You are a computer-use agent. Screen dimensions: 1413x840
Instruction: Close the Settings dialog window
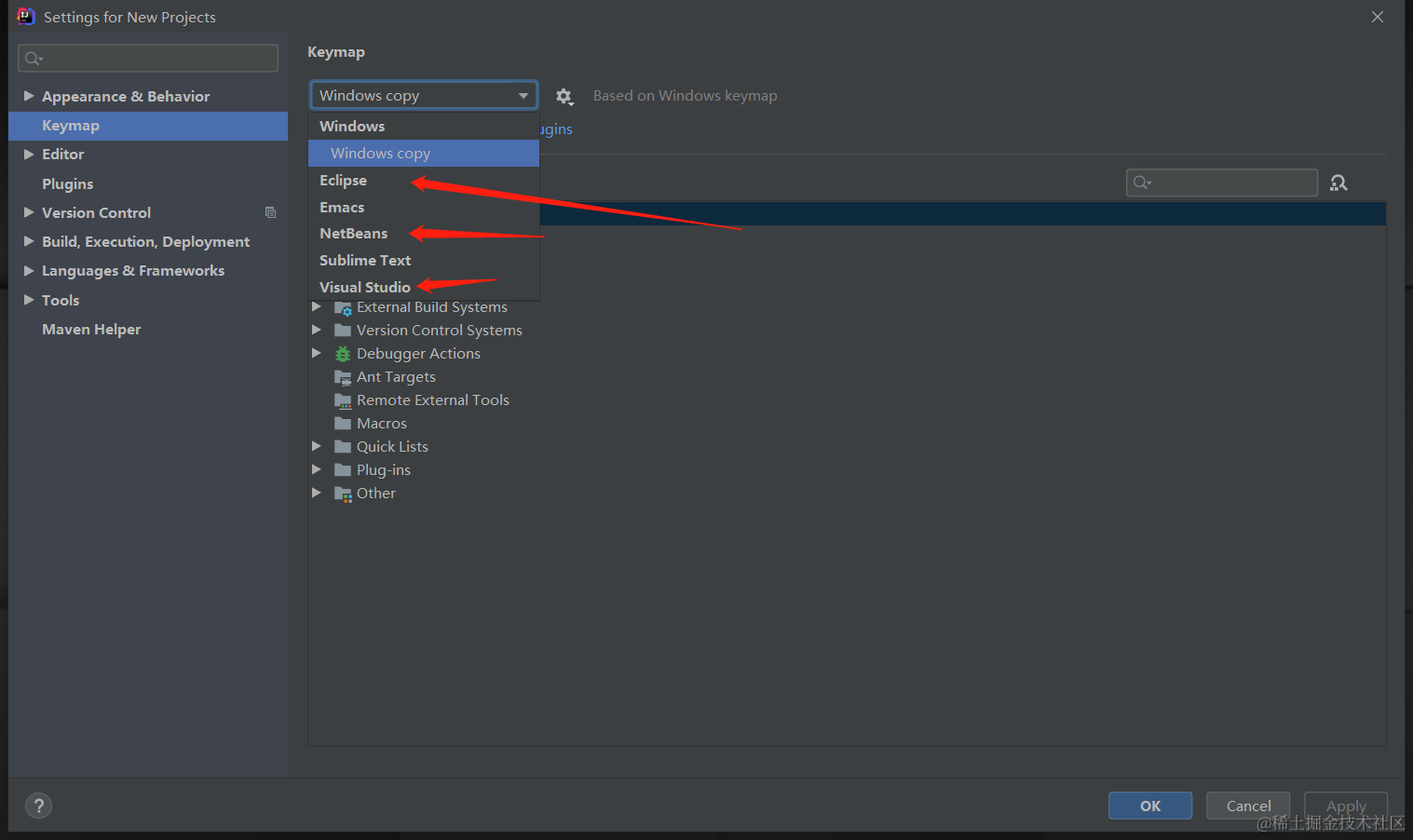(x=1377, y=17)
